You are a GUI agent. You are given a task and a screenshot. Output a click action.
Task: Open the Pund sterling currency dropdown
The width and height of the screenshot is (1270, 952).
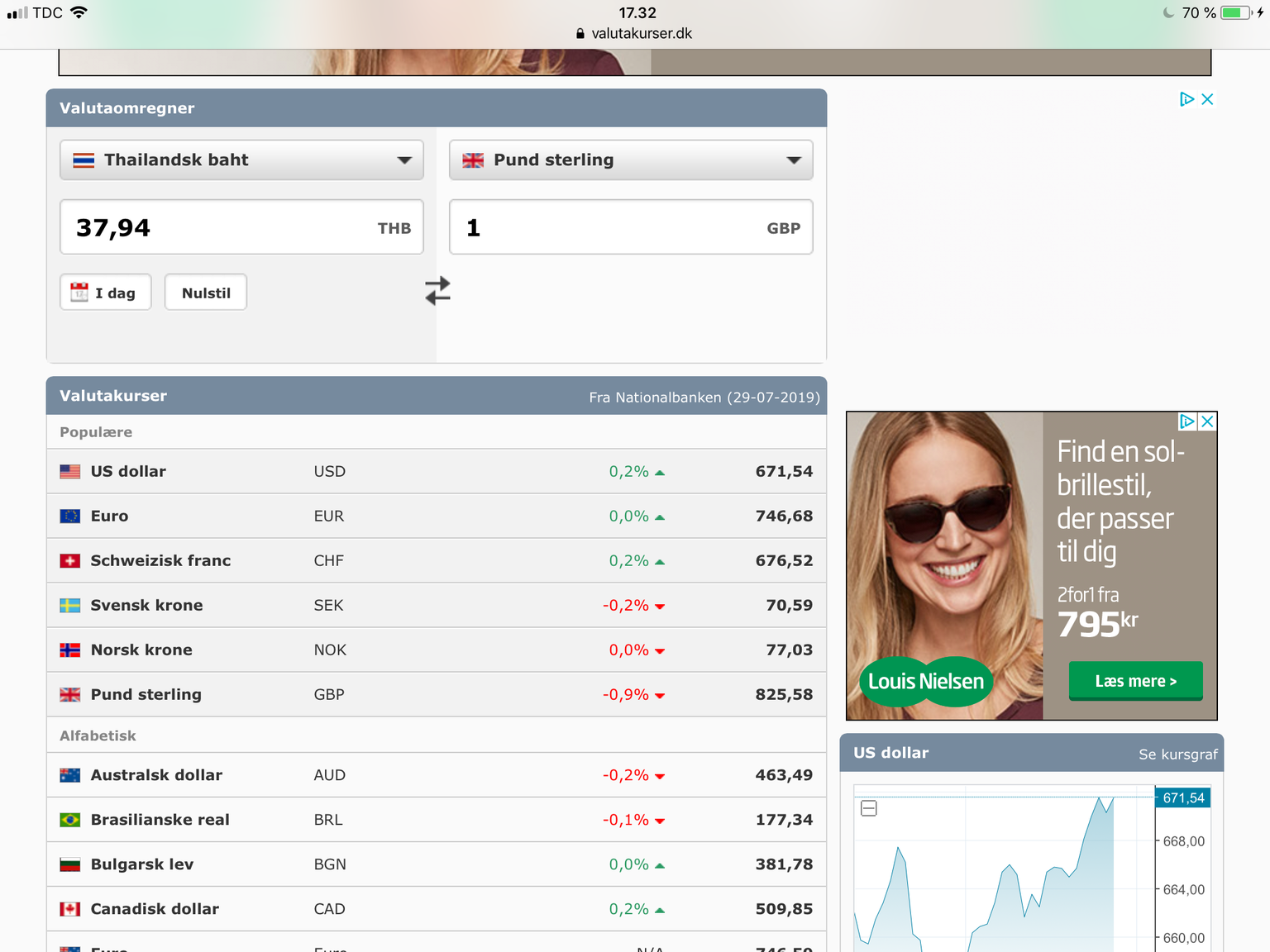tap(631, 159)
